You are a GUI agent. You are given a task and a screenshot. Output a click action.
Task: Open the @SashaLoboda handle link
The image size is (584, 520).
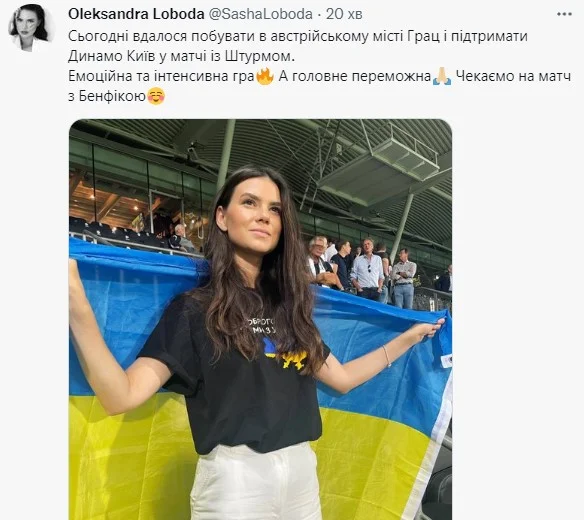coord(260,14)
